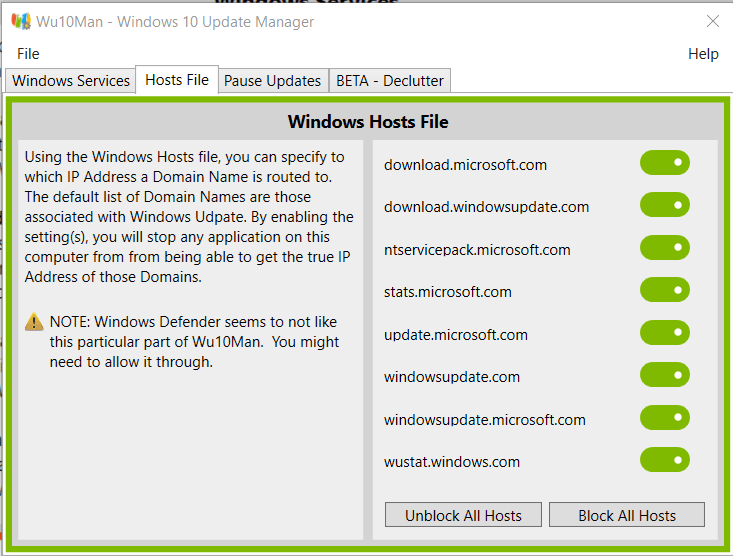This screenshot has width=733, height=556.
Task: Toggle blocking for download.windowsupdate.com
Action: click(x=665, y=205)
